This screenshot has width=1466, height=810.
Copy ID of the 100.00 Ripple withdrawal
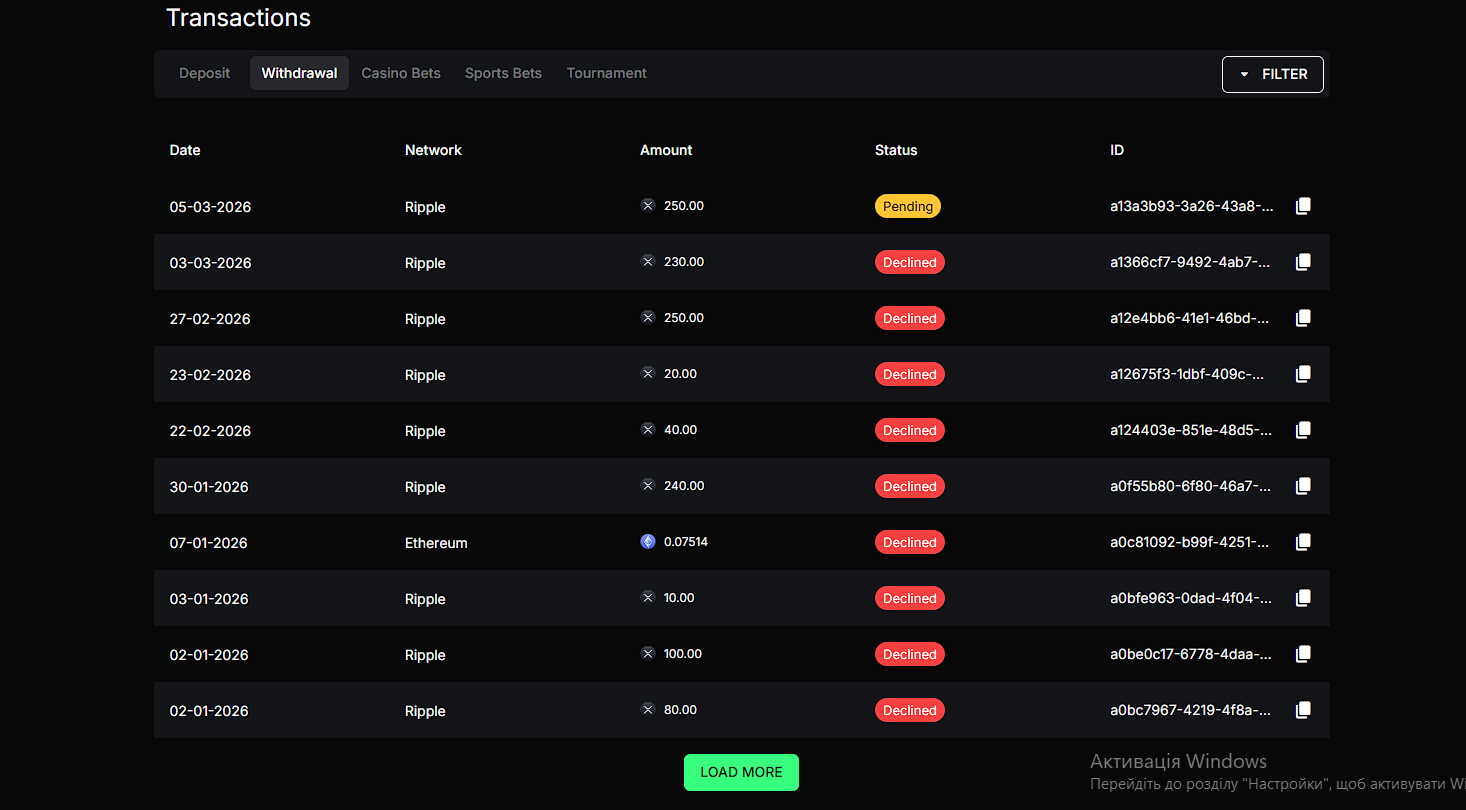1302,654
